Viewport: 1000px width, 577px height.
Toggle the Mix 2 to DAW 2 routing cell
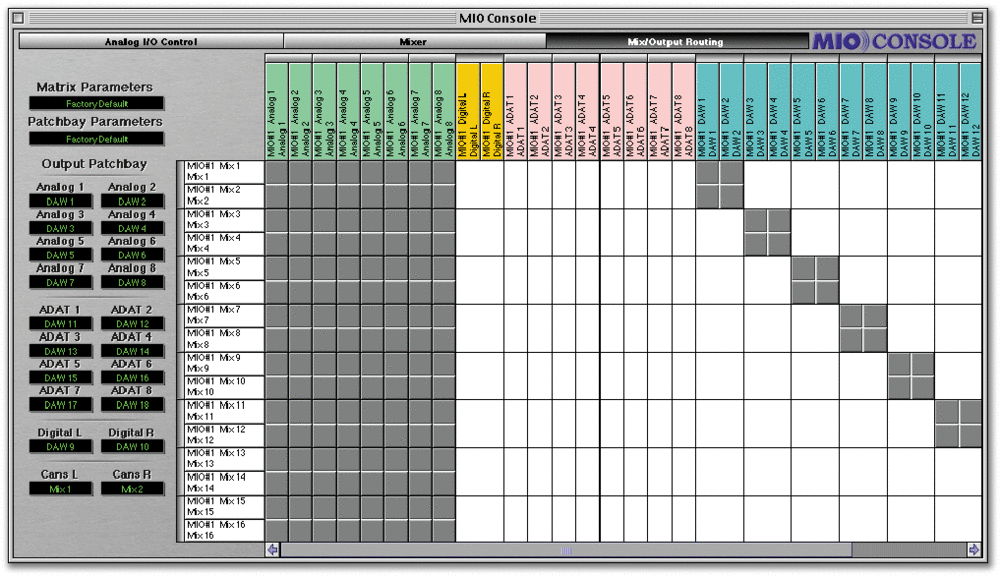coord(732,196)
